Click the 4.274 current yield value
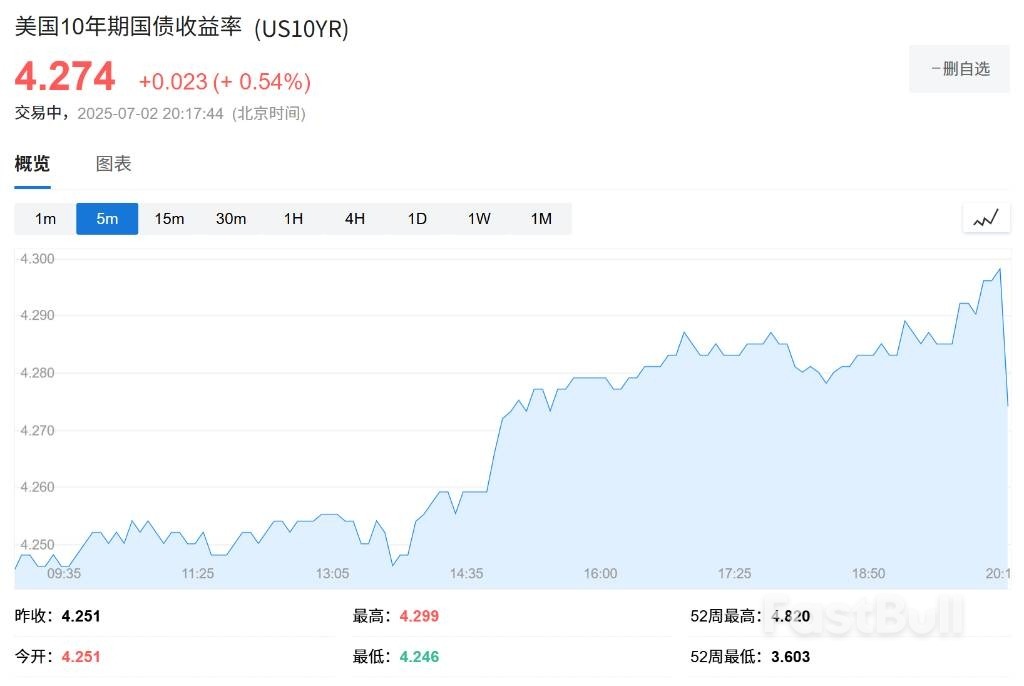The height and width of the screenshot is (686, 1024). [x=65, y=77]
